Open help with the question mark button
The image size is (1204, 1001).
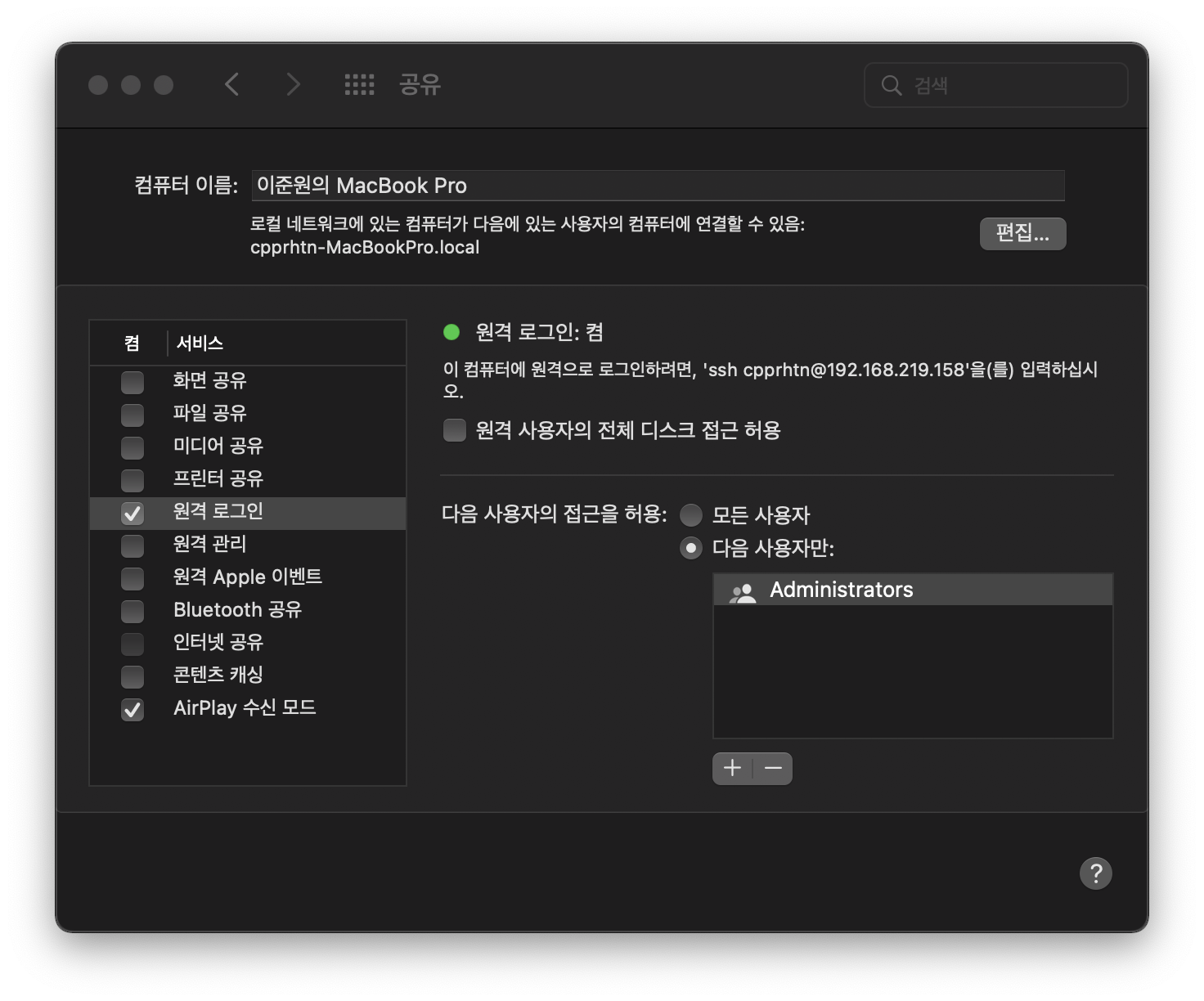click(1095, 873)
